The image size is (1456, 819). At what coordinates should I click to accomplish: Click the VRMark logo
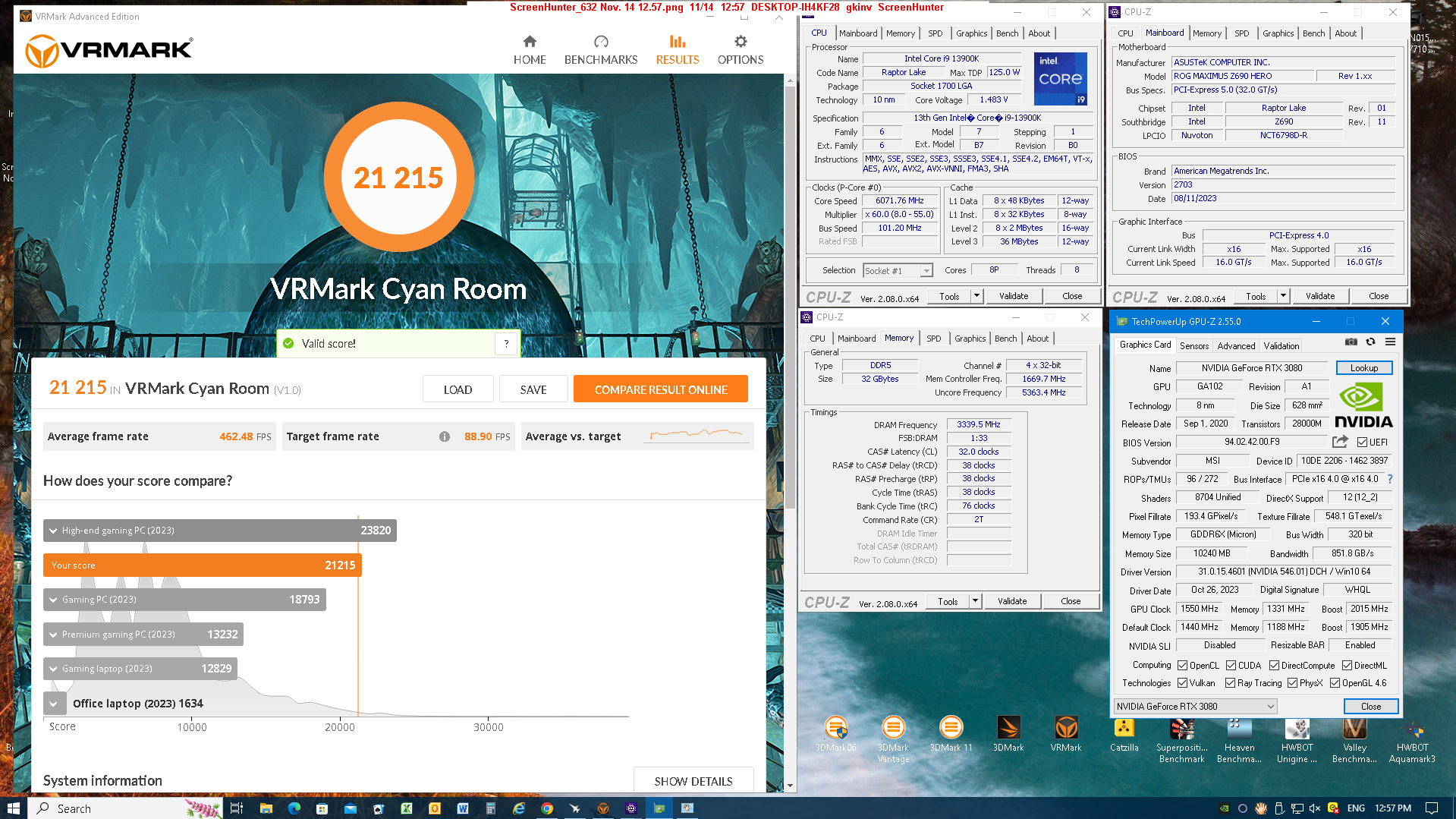[x=109, y=51]
